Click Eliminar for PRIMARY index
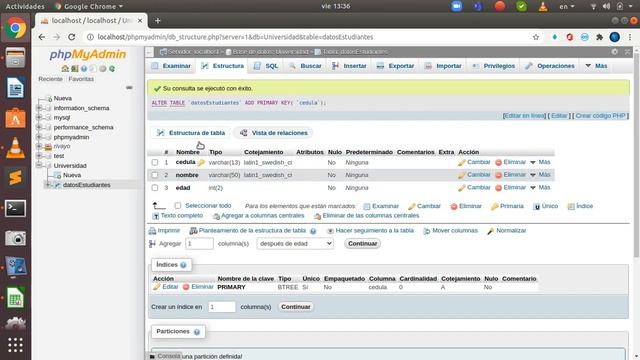 pos(198,287)
